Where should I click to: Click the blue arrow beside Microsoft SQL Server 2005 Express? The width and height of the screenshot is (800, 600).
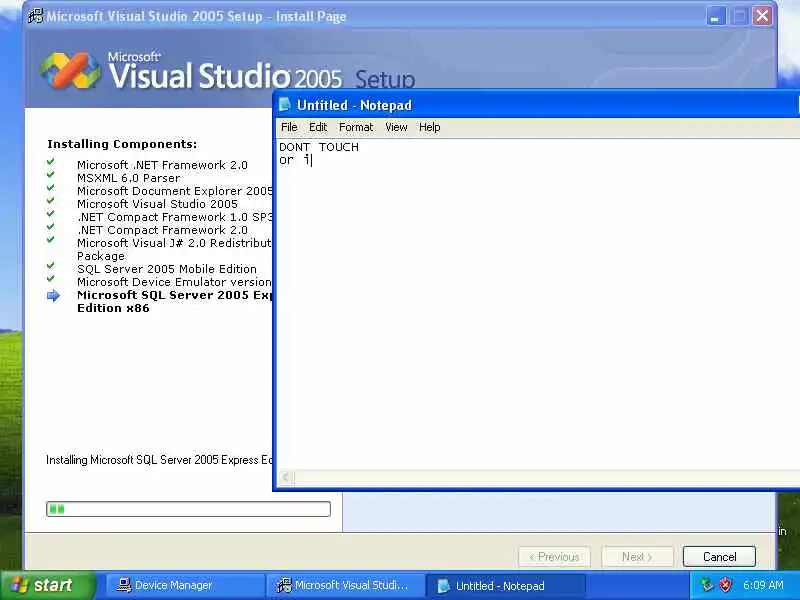53,295
